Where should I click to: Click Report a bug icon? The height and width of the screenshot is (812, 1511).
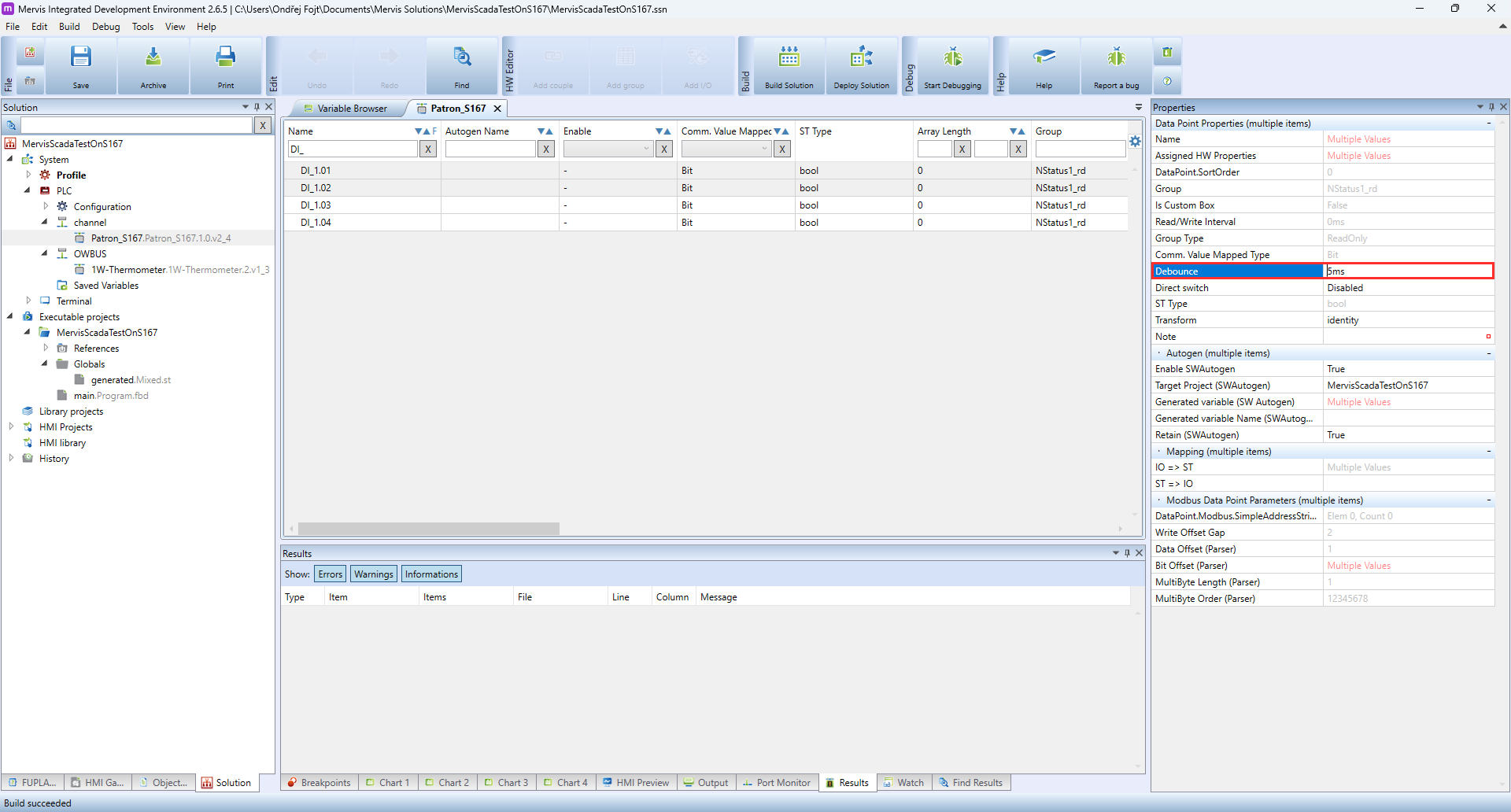click(x=1116, y=65)
